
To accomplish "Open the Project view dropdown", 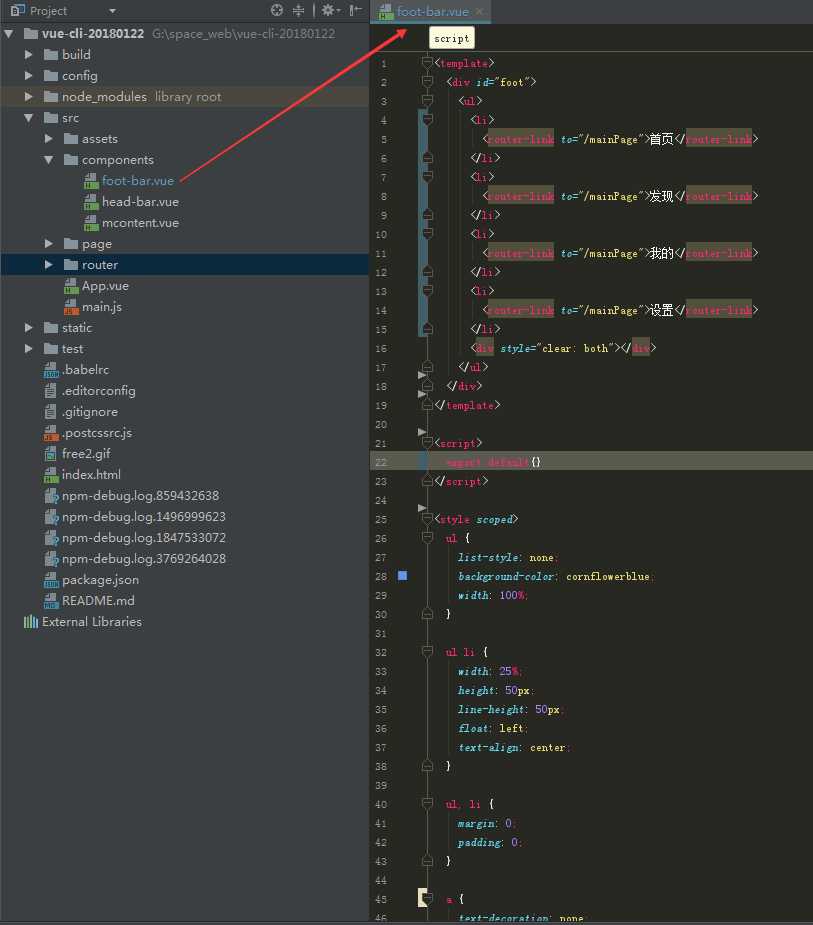I will (112, 11).
